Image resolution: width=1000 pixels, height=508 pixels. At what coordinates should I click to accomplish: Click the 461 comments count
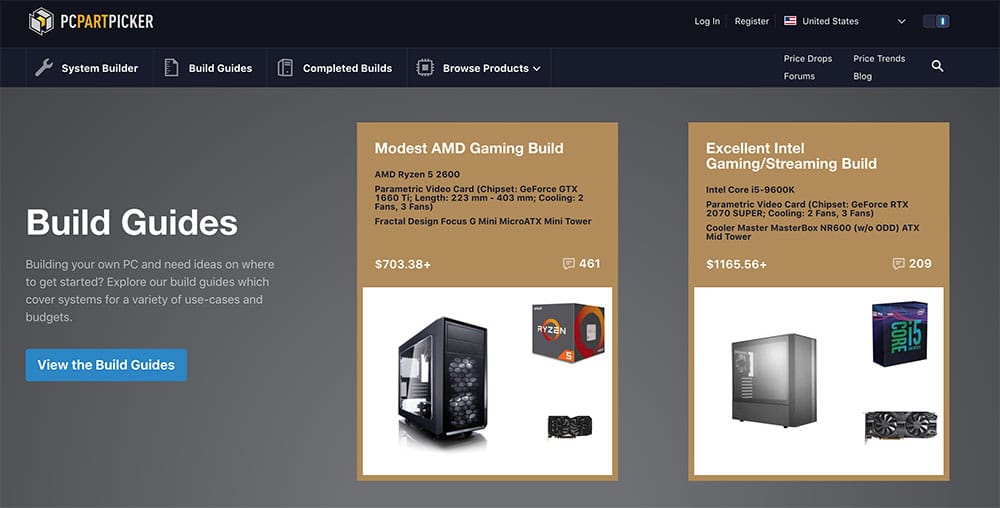pyautogui.click(x=589, y=264)
